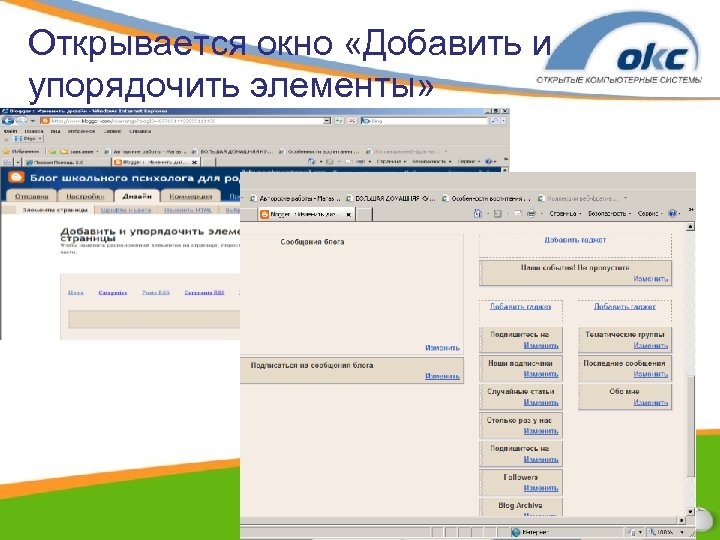Image resolution: width=720 pixels, height=540 pixels.
Task: Click Изменить under Тематические группы
Action: 651,346
